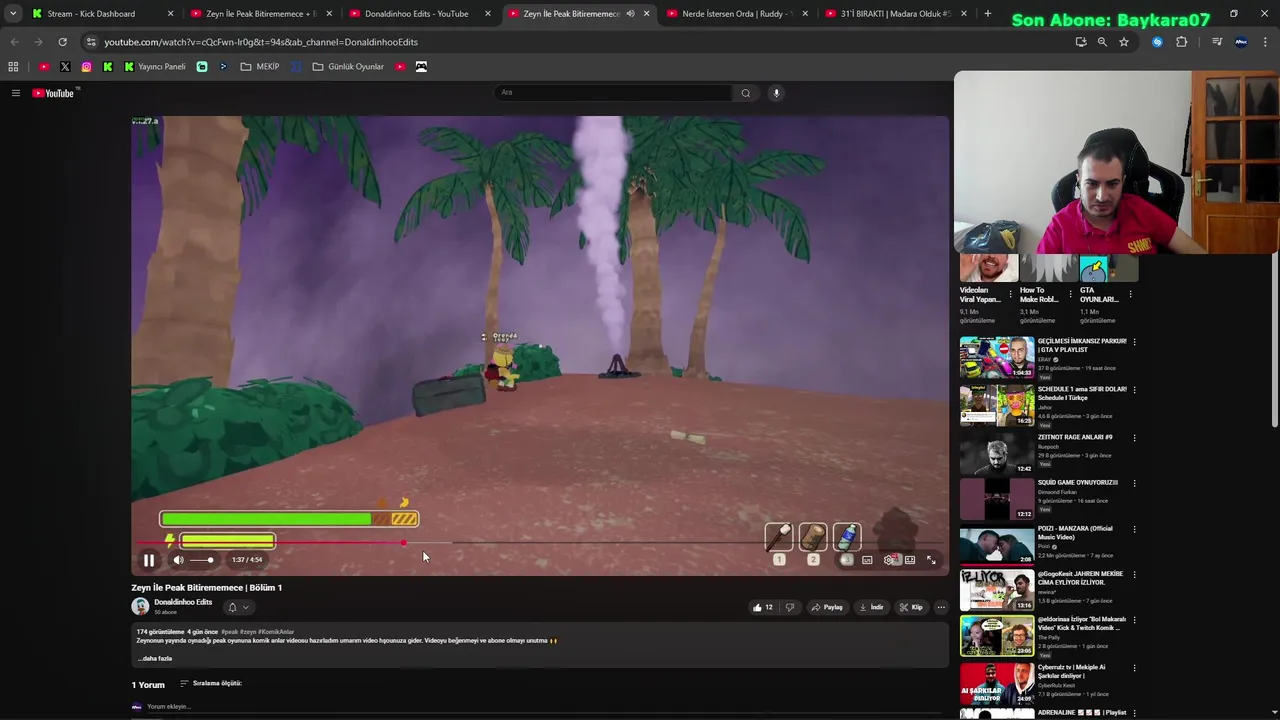Screen dimensions: 1280x720
Task: Open more actions menu under video
Action: [941, 607]
